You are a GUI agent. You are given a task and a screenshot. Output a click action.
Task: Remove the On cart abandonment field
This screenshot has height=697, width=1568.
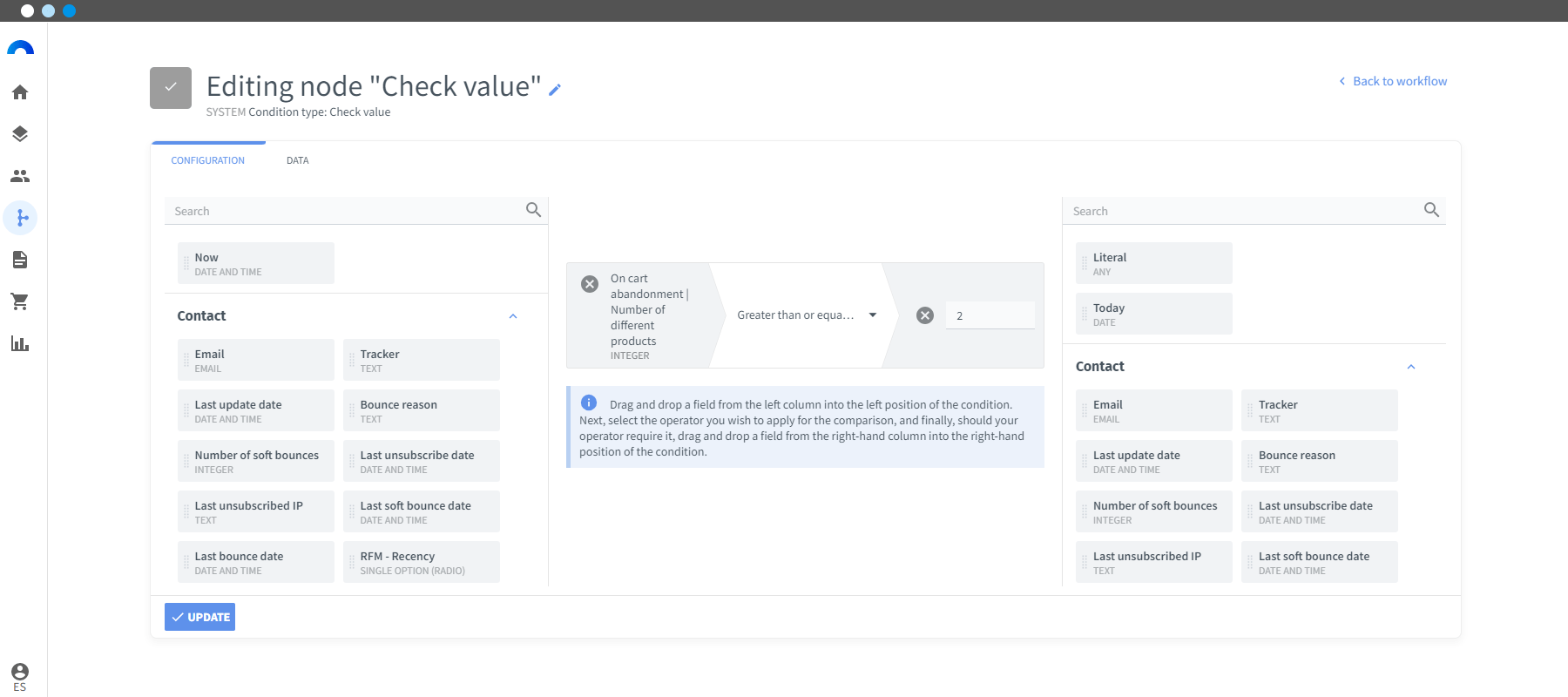coord(590,284)
